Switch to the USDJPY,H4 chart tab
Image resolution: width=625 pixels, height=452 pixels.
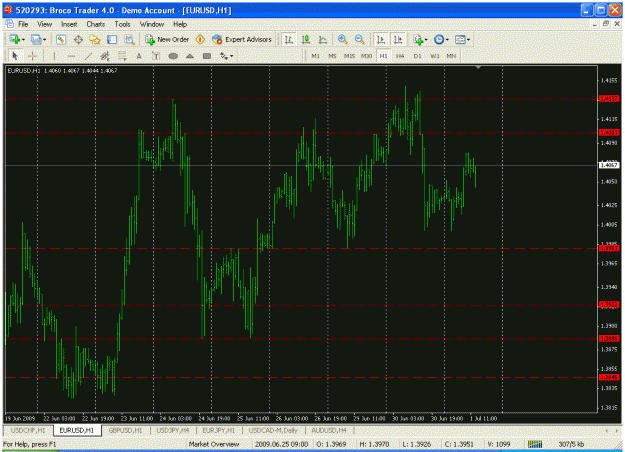pyautogui.click(x=173, y=430)
